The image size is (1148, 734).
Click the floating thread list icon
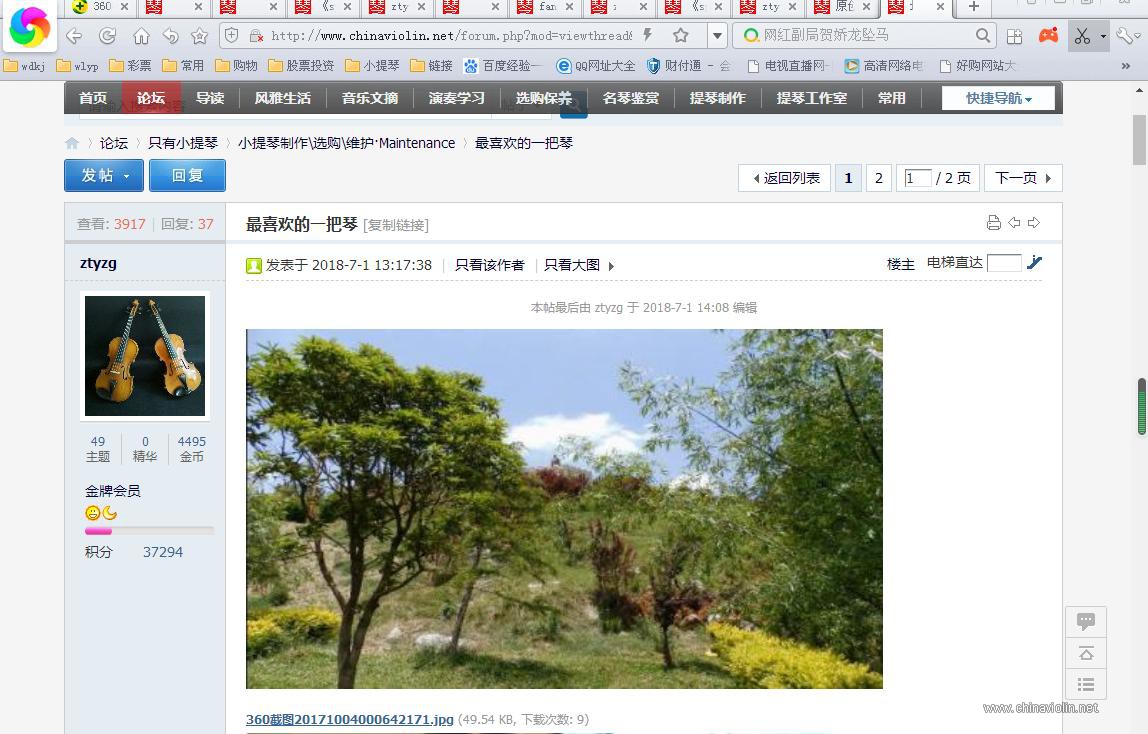1086,685
